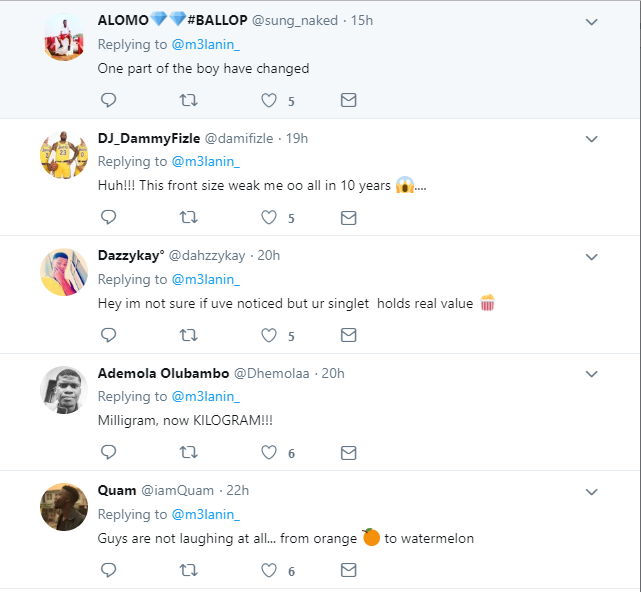This screenshot has width=641, height=592.
Task: Message icon on ALOMO's tweet
Action: pos(348,100)
